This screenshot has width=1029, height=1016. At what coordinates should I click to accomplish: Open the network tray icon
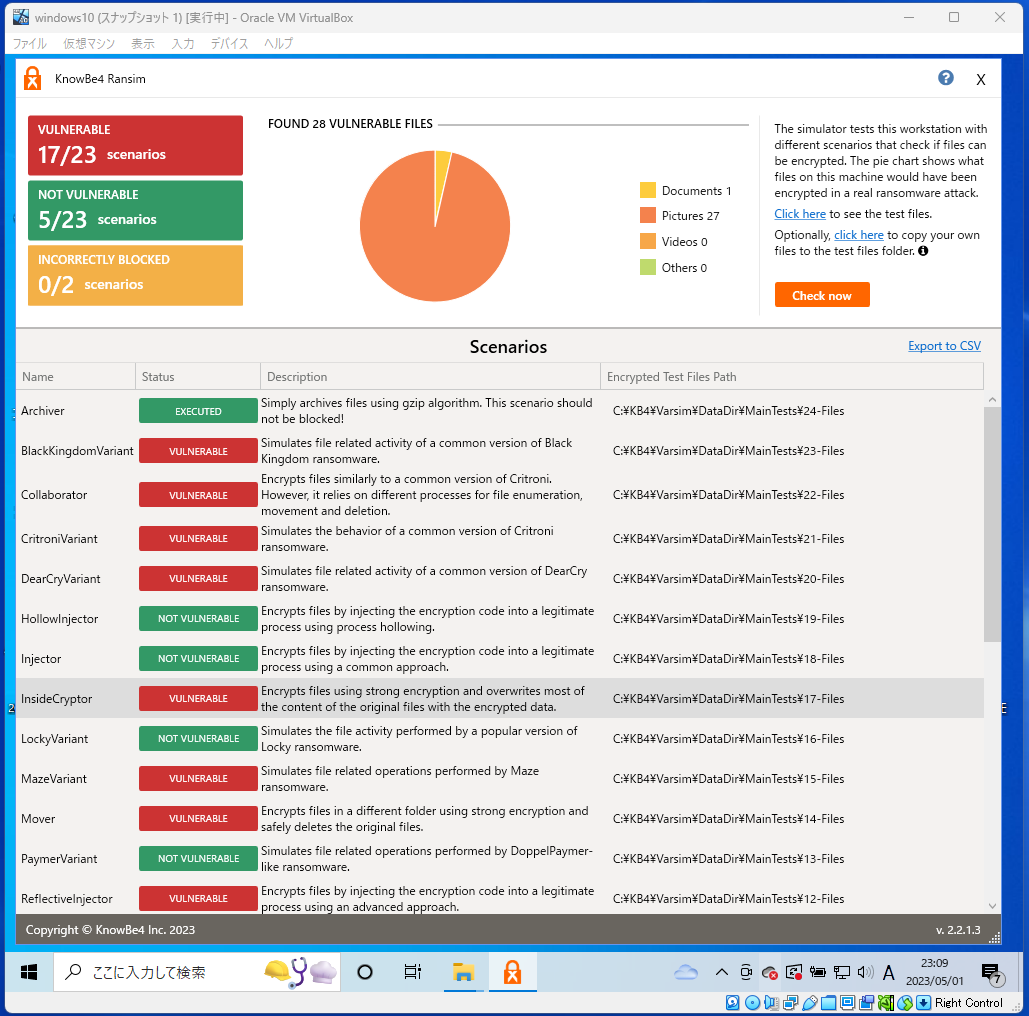click(841, 972)
